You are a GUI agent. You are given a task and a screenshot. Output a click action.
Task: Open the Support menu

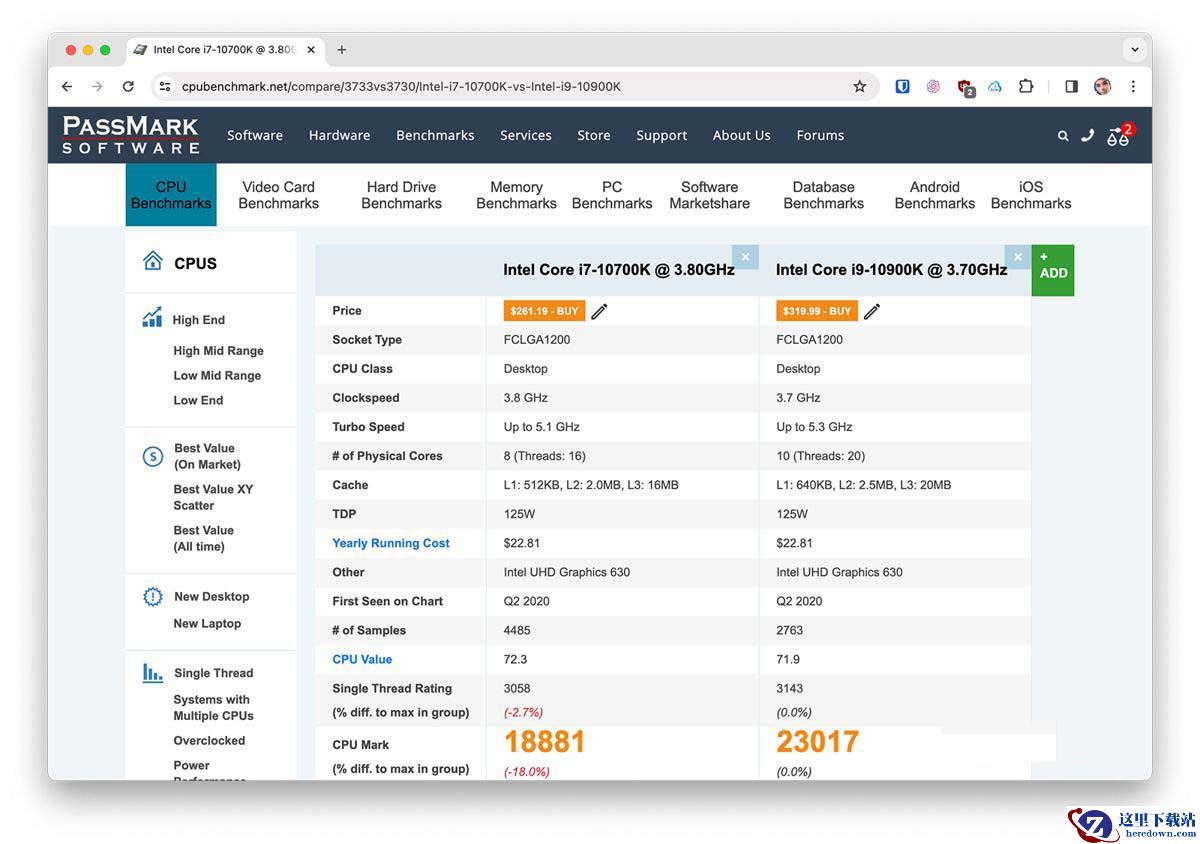pos(662,135)
